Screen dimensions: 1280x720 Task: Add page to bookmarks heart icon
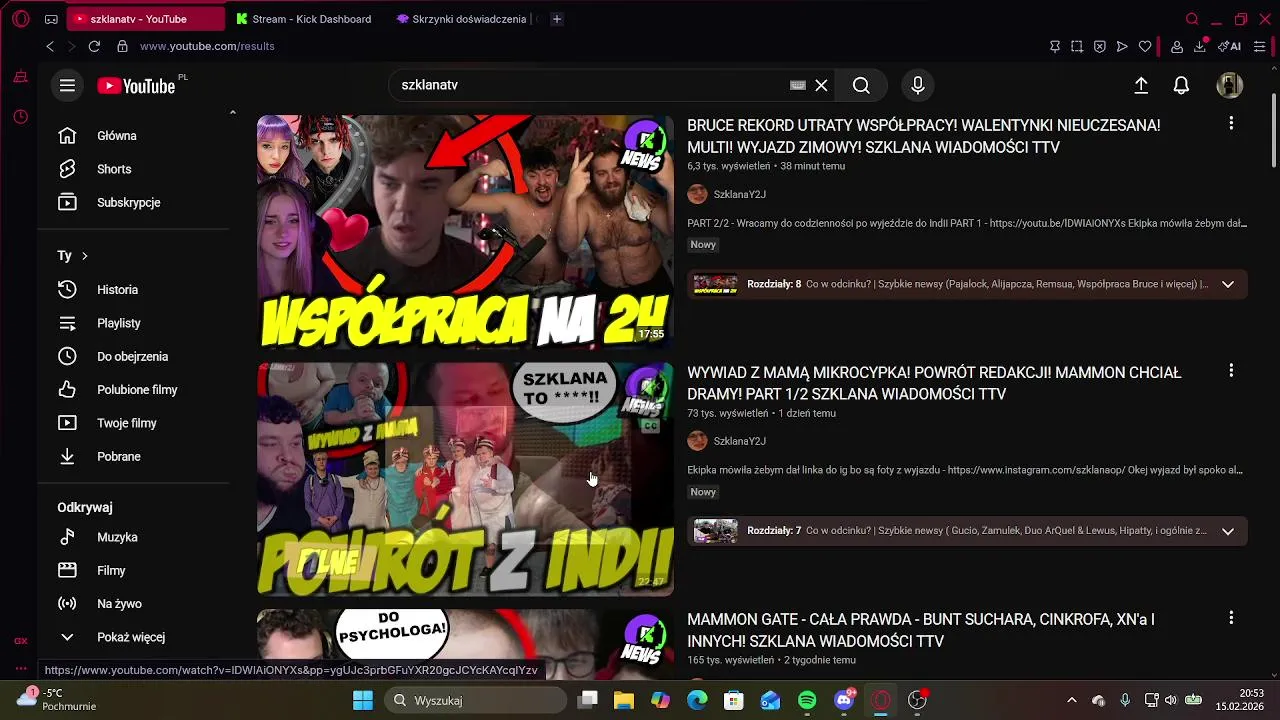(1145, 46)
